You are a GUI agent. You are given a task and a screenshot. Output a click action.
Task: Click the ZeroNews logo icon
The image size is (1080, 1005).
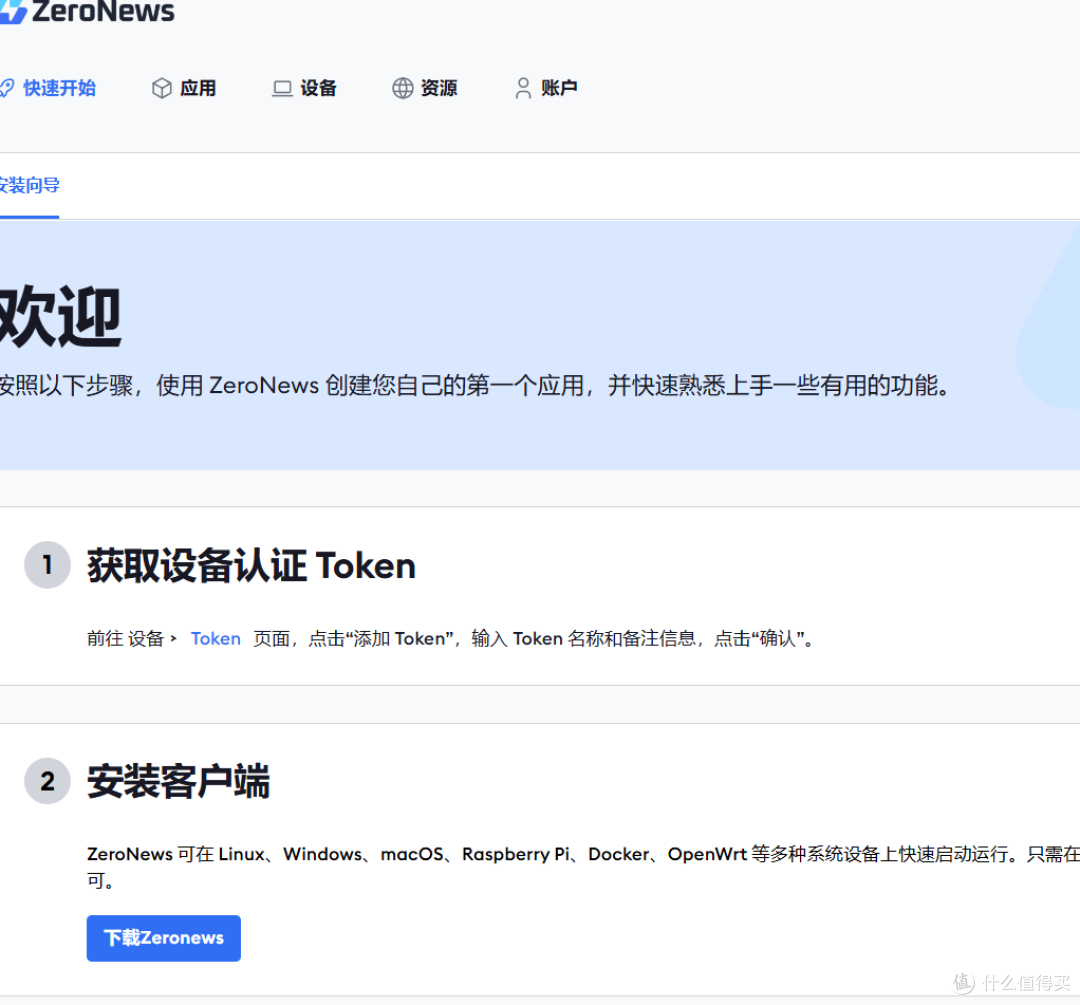(x=12, y=10)
